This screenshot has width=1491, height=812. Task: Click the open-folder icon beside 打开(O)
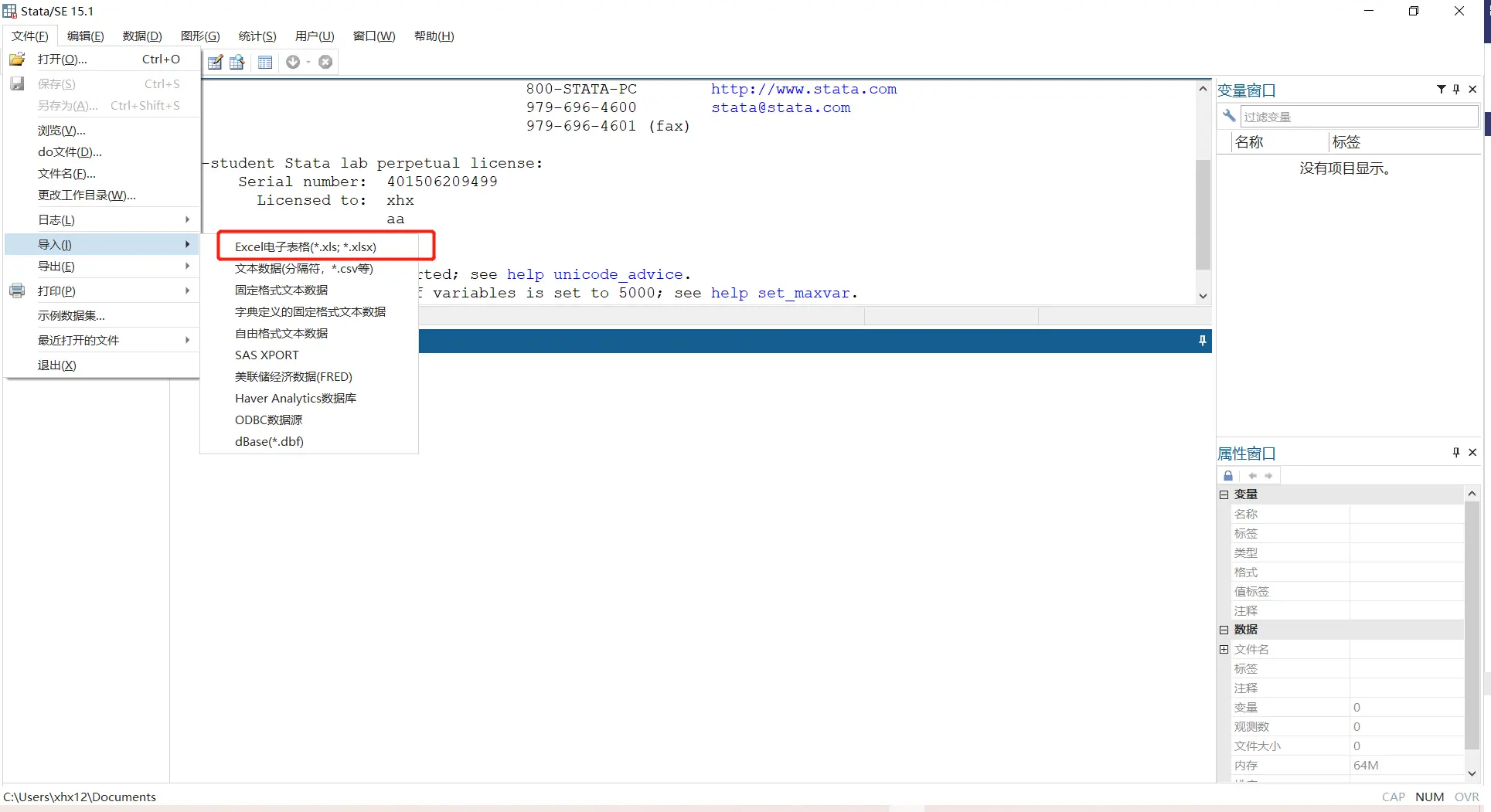[x=17, y=59]
